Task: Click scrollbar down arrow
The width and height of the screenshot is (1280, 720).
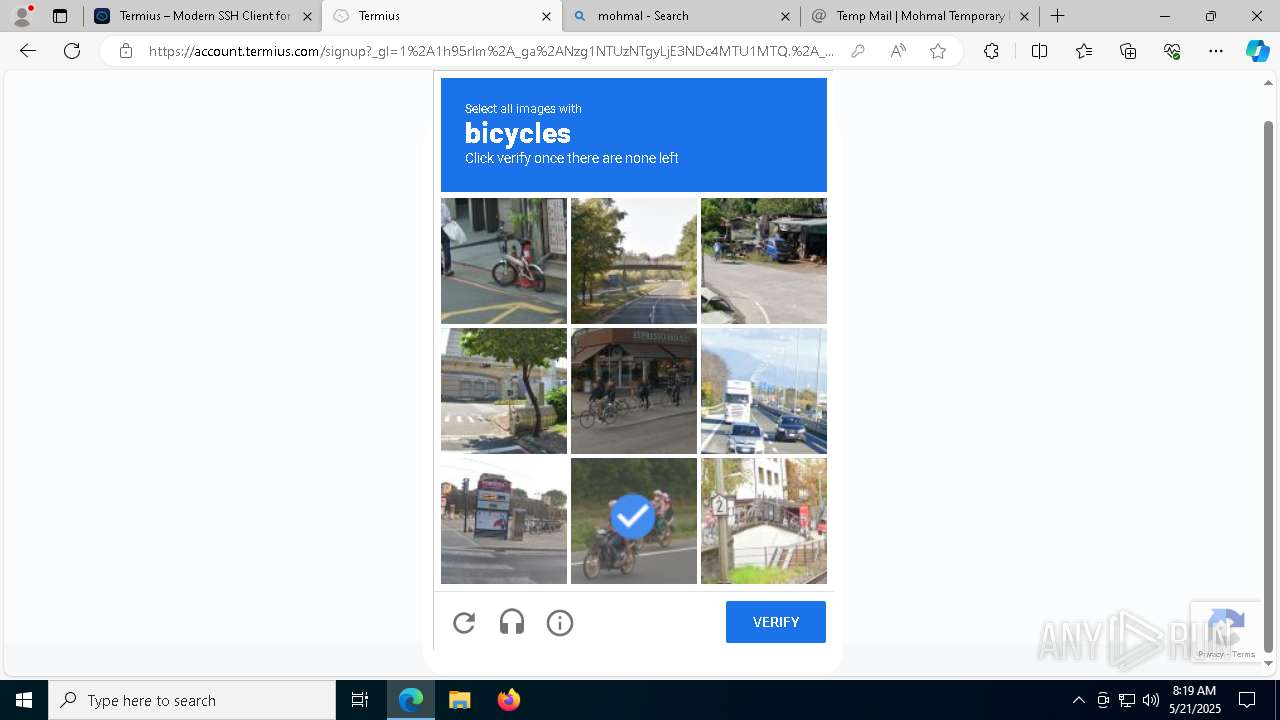Action: pyautogui.click(x=1269, y=663)
